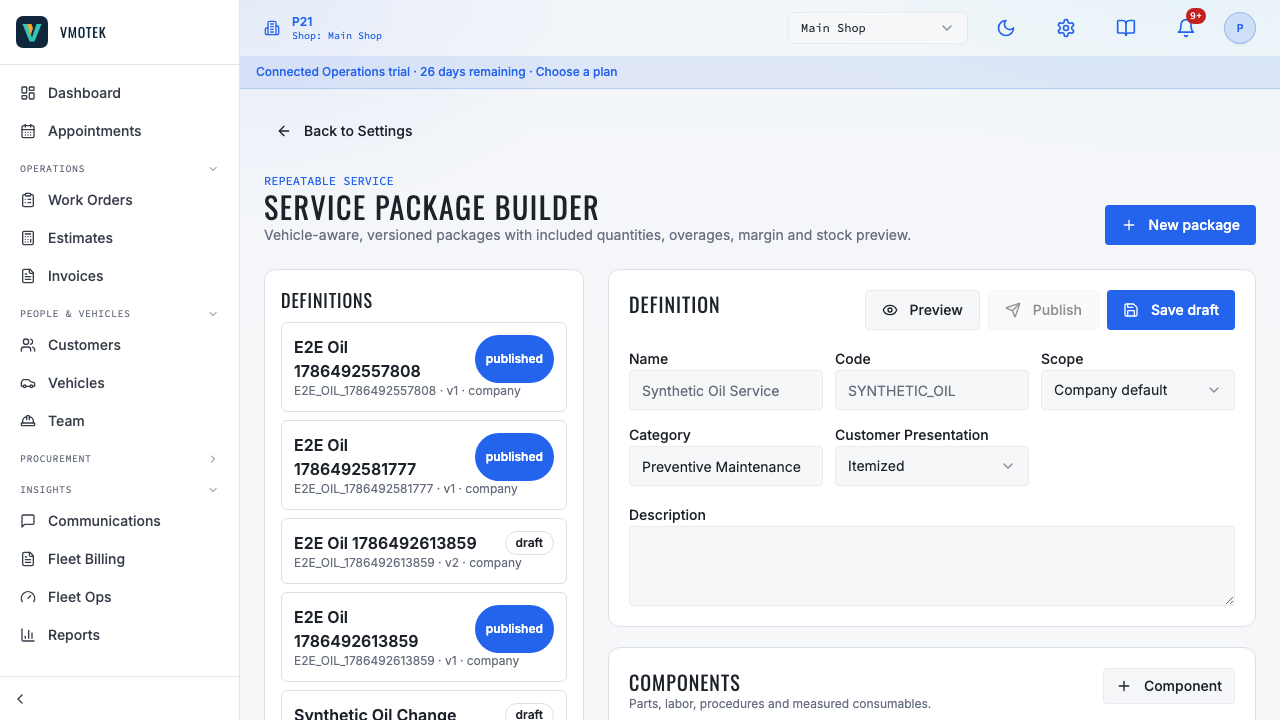This screenshot has width=1280, height=720.
Task: Go to Work Orders
Action: click(x=120, y=200)
